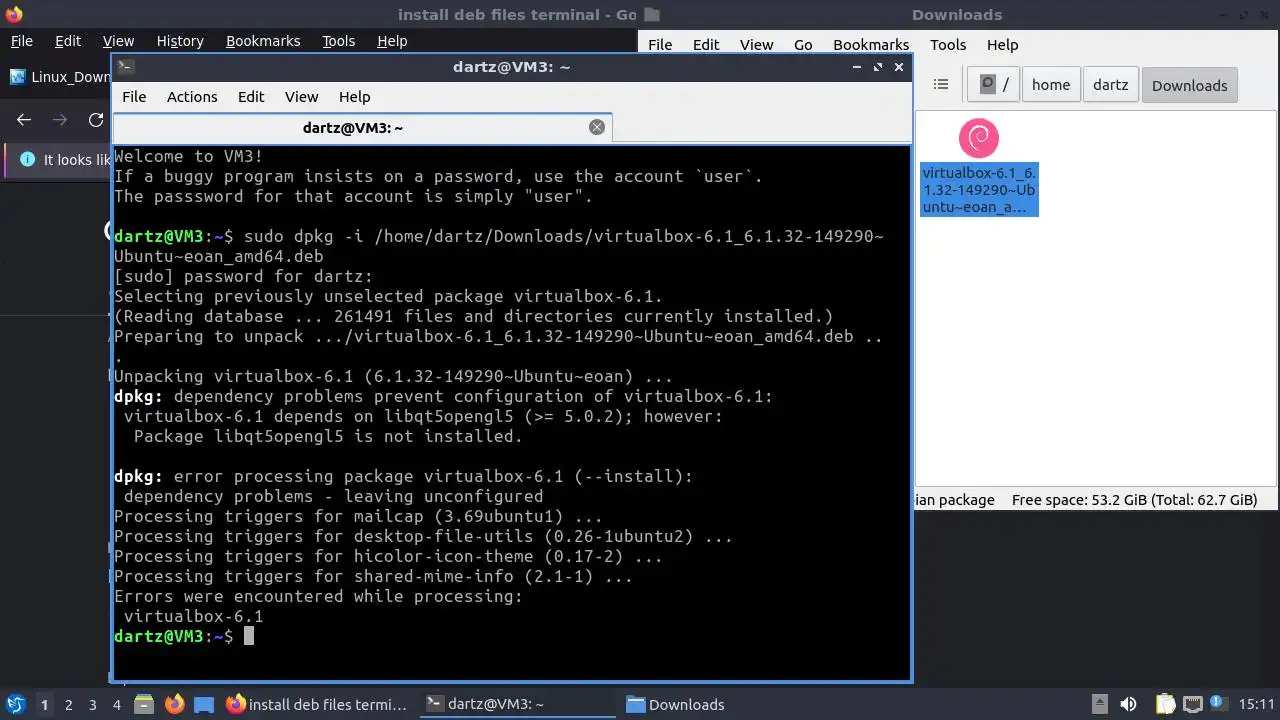Open the terminal View menu
Viewport: 1280px width, 720px height.
point(301,97)
